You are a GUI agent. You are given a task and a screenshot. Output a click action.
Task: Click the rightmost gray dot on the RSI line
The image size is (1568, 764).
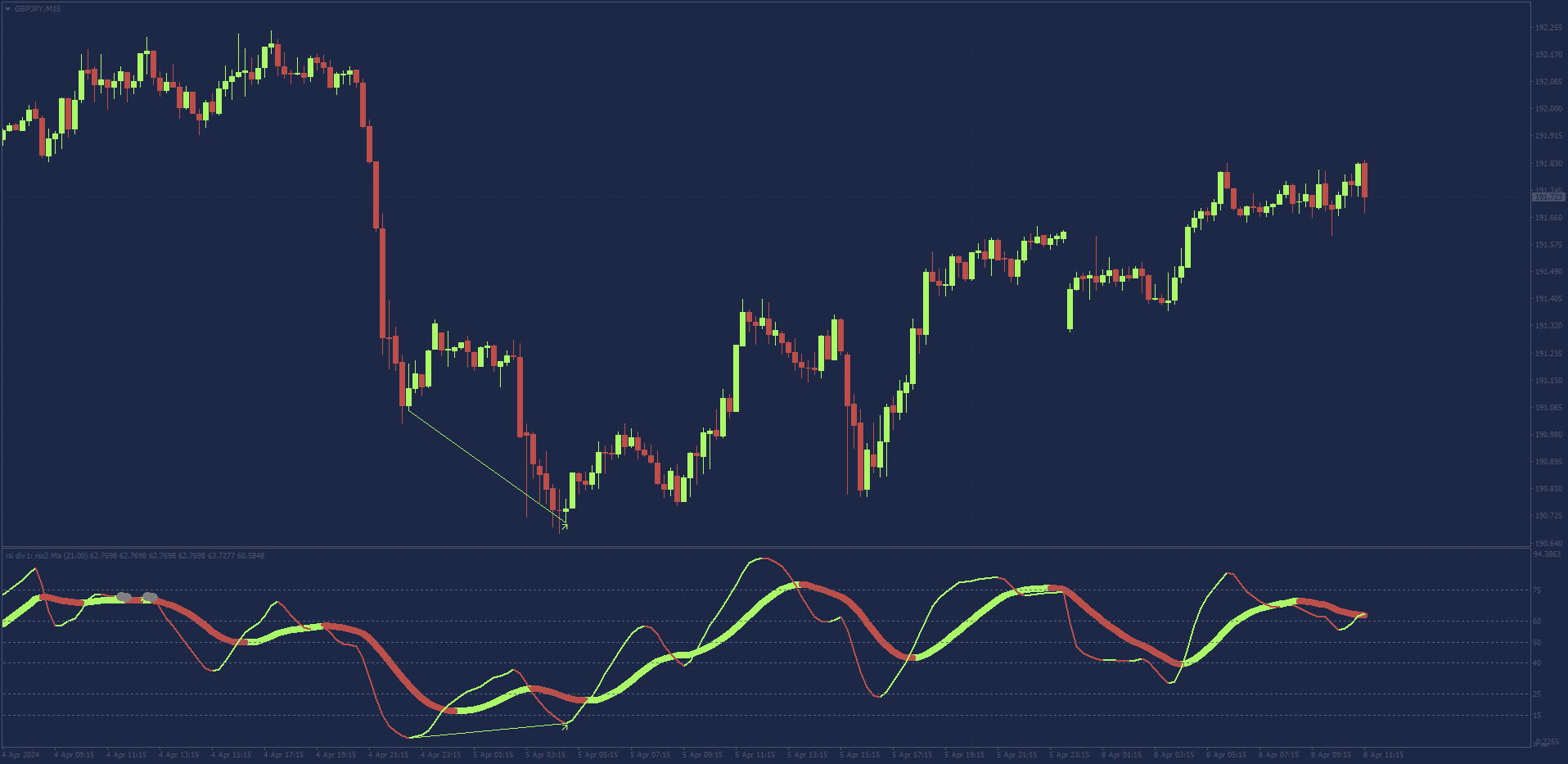pyautogui.click(x=150, y=597)
